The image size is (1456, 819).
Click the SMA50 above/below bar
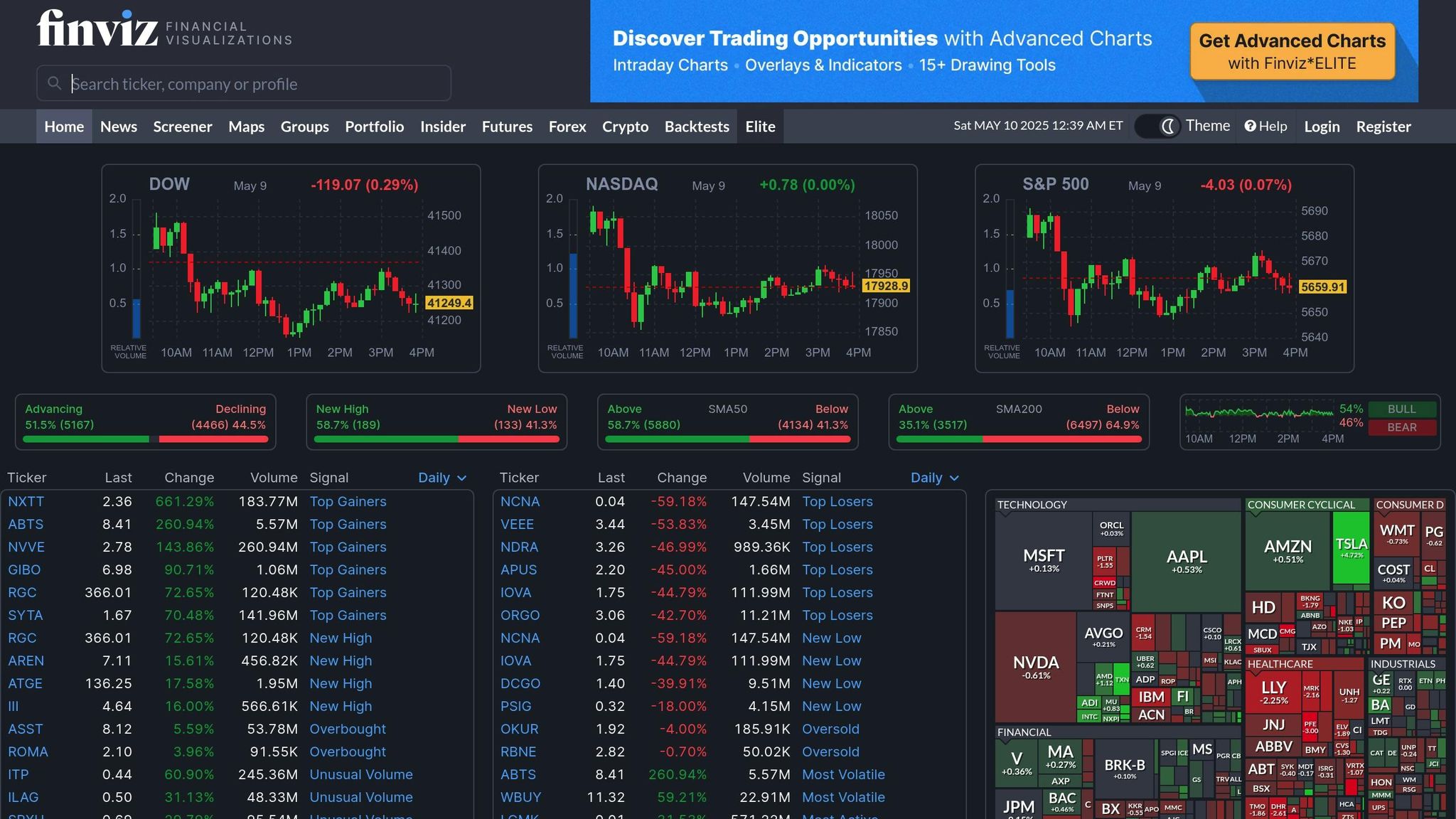click(x=728, y=439)
